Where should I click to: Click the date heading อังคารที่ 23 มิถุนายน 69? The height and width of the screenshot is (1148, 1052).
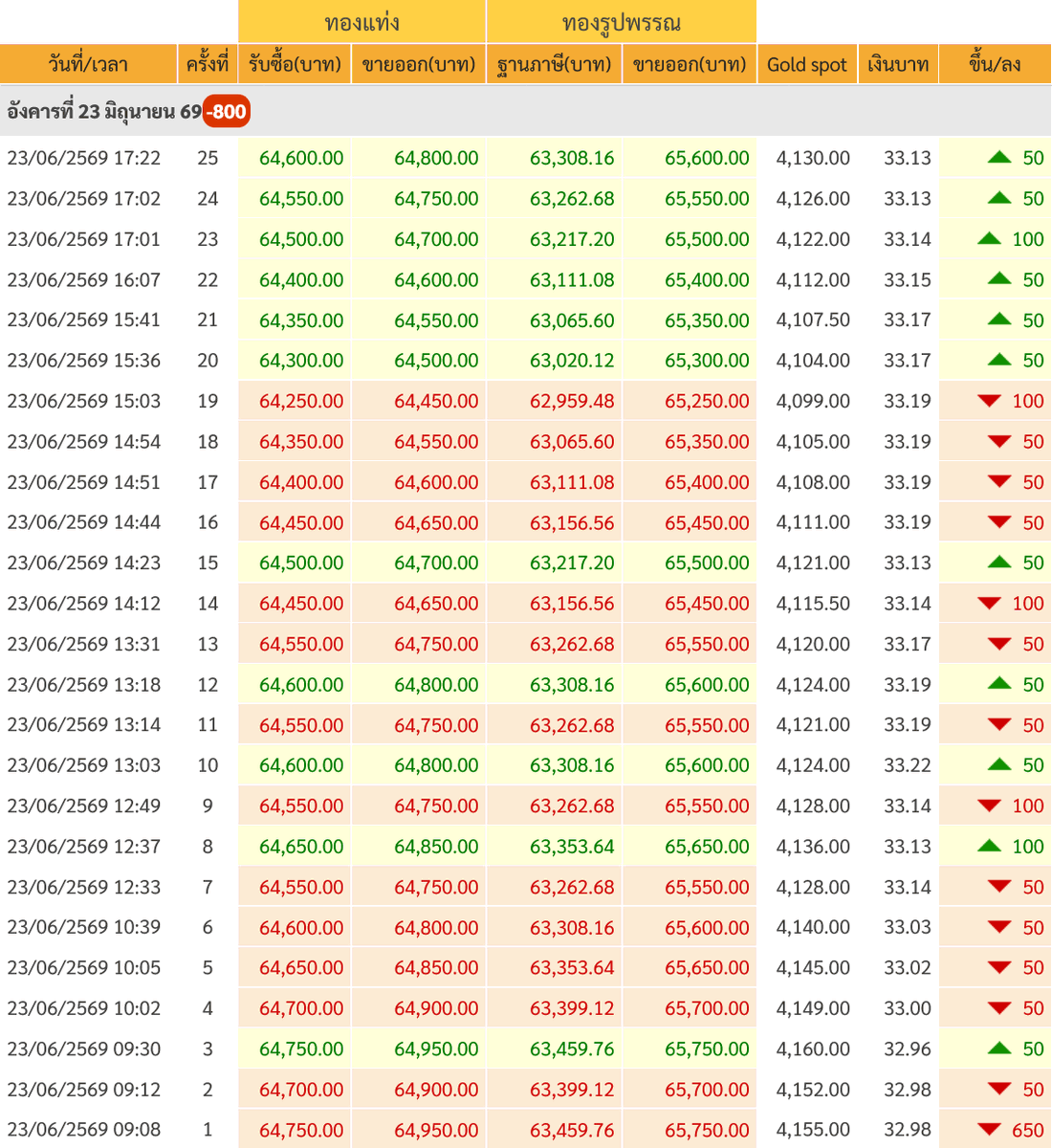click(x=104, y=112)
